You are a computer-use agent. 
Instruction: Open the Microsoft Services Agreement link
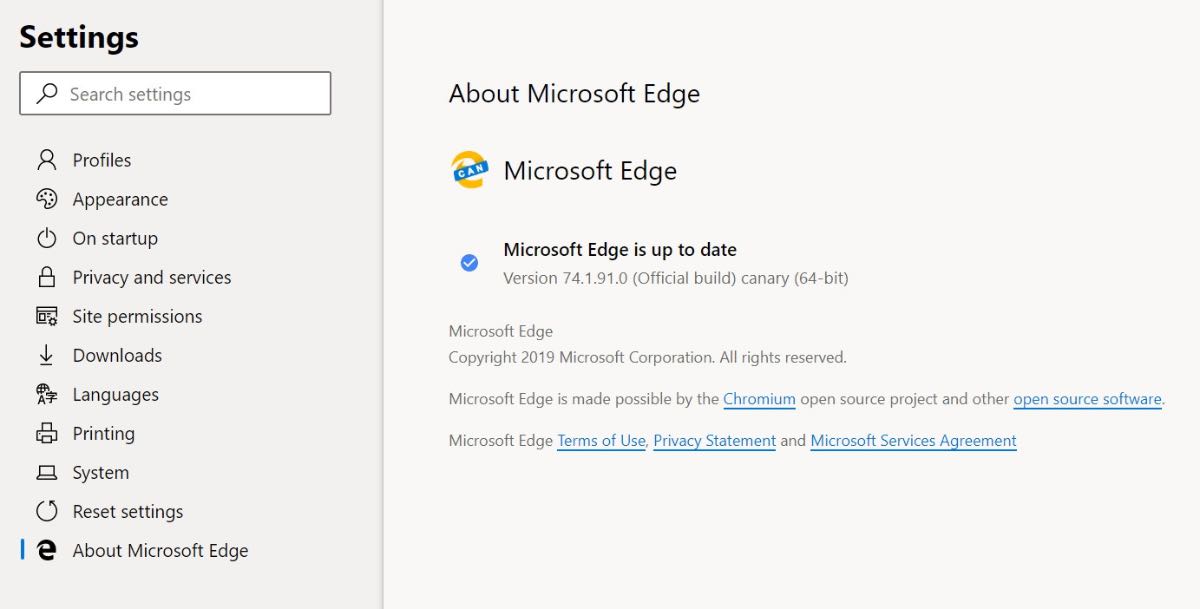coord(913,440)
